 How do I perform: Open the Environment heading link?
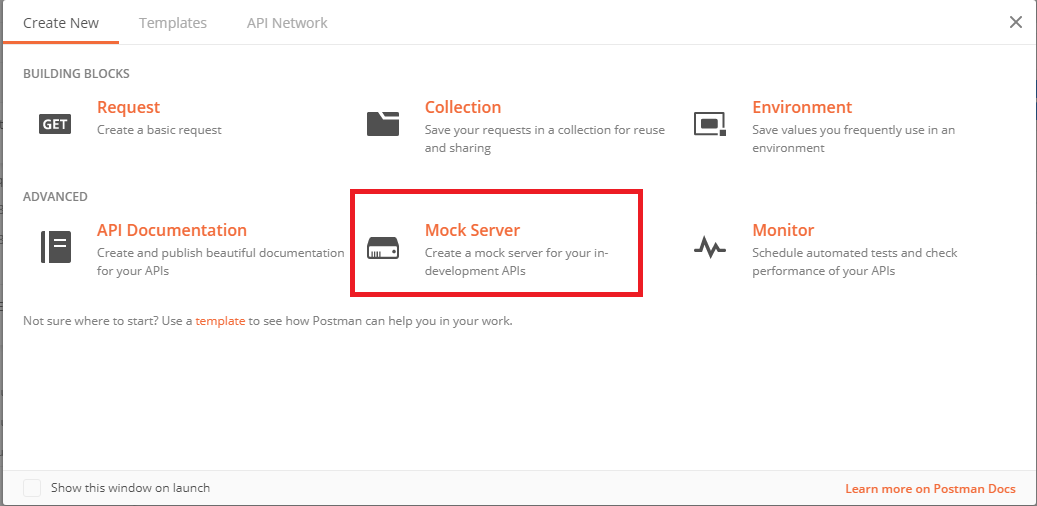tap(802, 107)
